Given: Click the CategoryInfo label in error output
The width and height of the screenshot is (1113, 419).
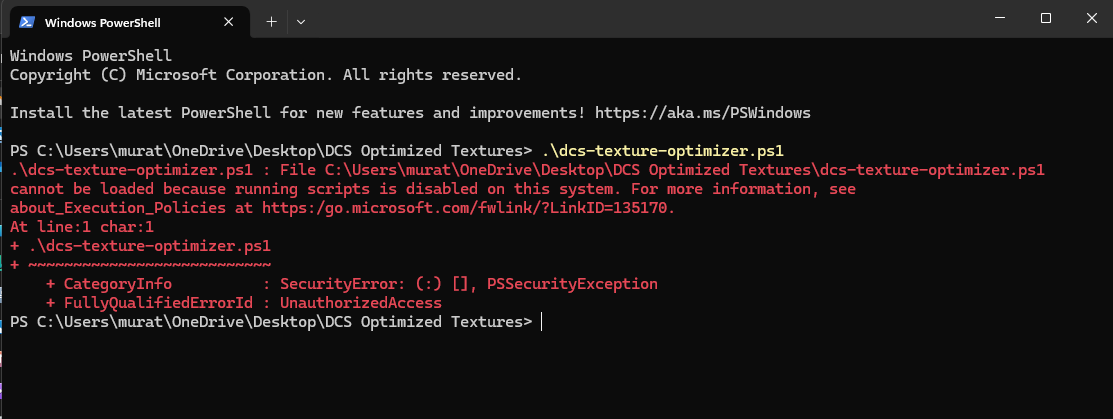Looking at the screenshot, I should 118,284.
